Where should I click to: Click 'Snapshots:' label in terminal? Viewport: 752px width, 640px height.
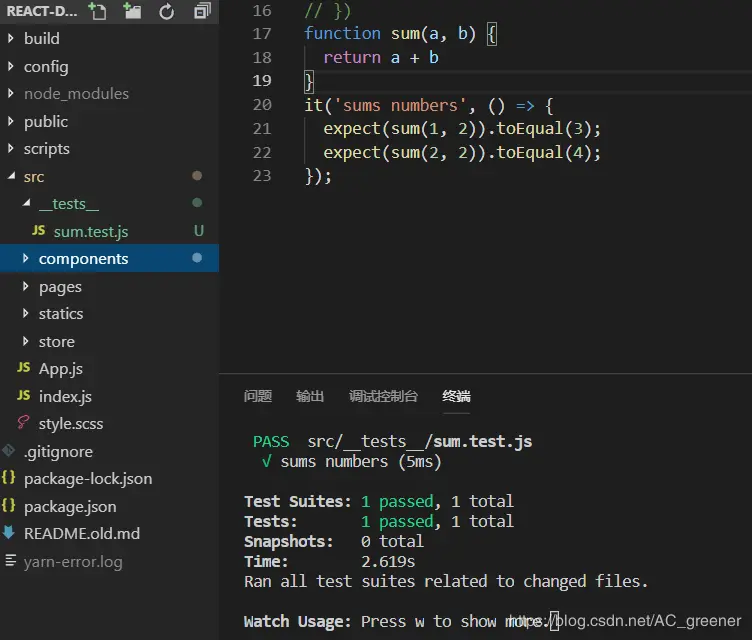pyautogui.click(x=289, y=541)
